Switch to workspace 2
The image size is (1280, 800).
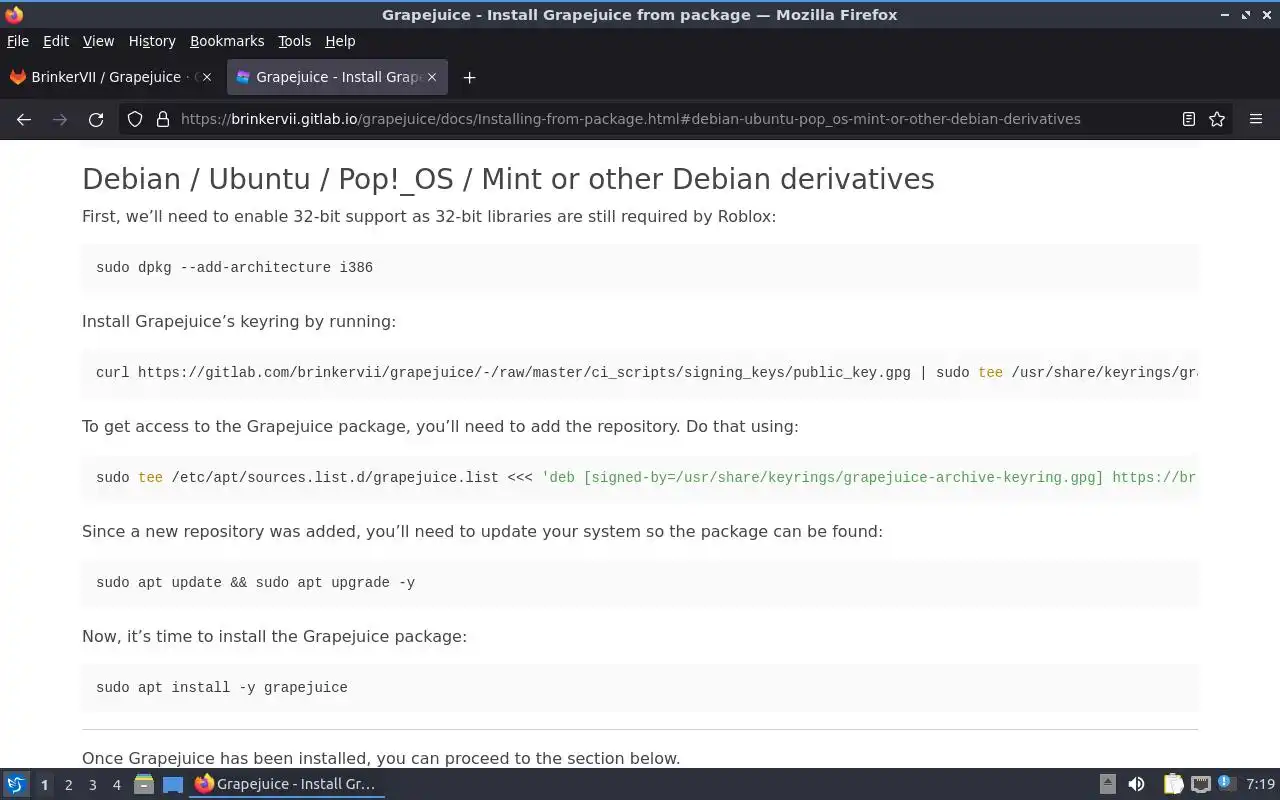68,785
